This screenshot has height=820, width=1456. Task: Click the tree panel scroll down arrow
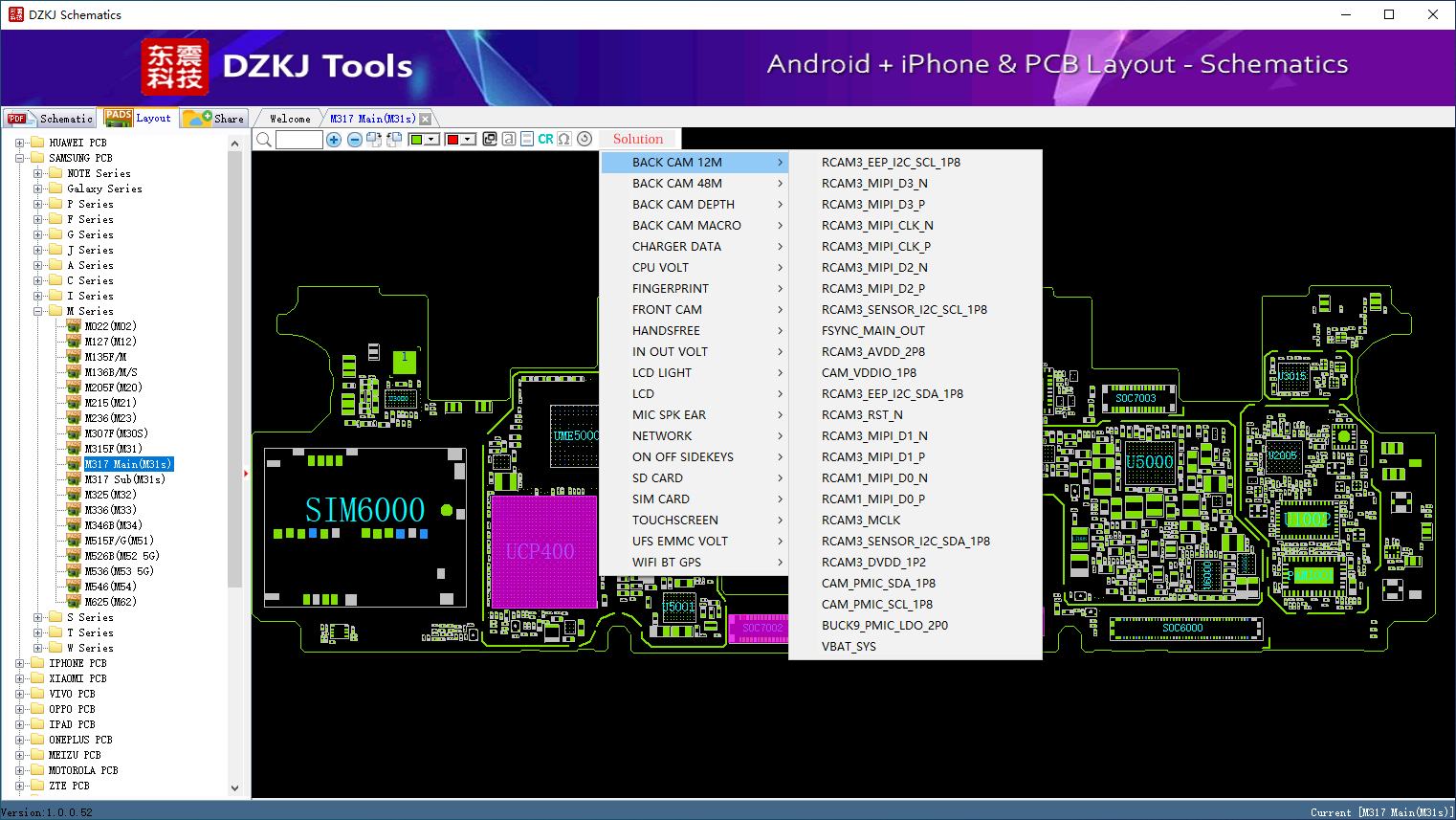[x=235, y=788]
